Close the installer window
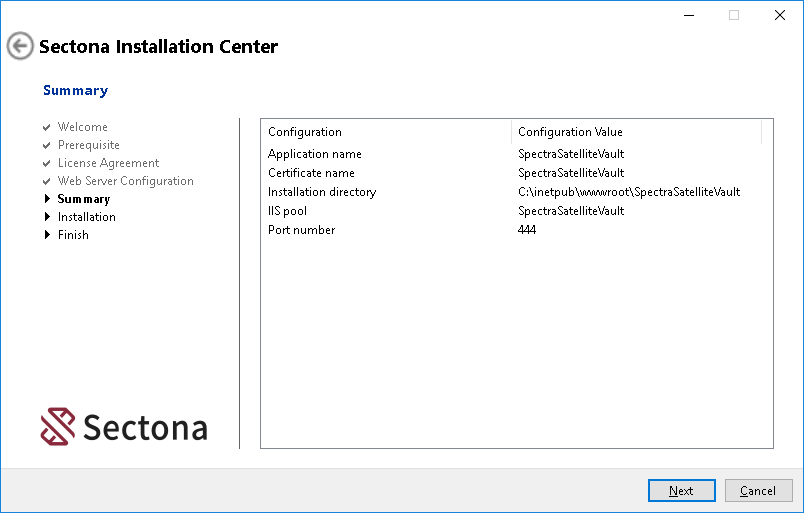The image size is (804, 513). (x=780, y=15)
